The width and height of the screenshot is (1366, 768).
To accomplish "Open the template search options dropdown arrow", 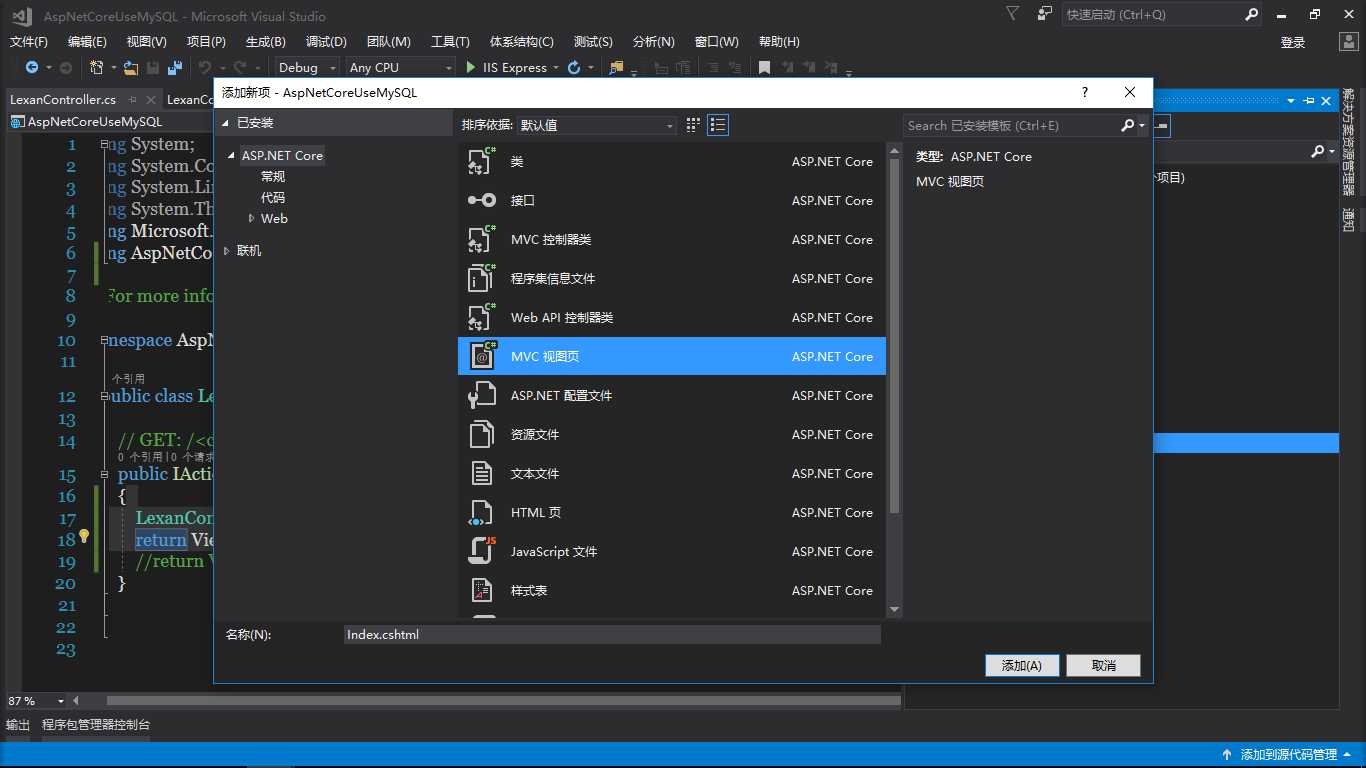I will pos(1142,125).
